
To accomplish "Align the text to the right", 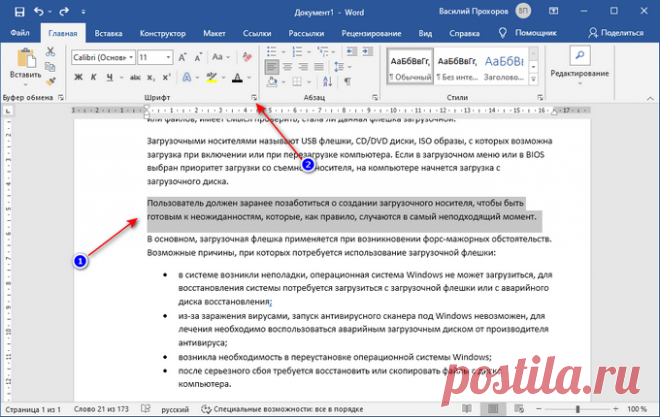I will click(x=303, y=66).
